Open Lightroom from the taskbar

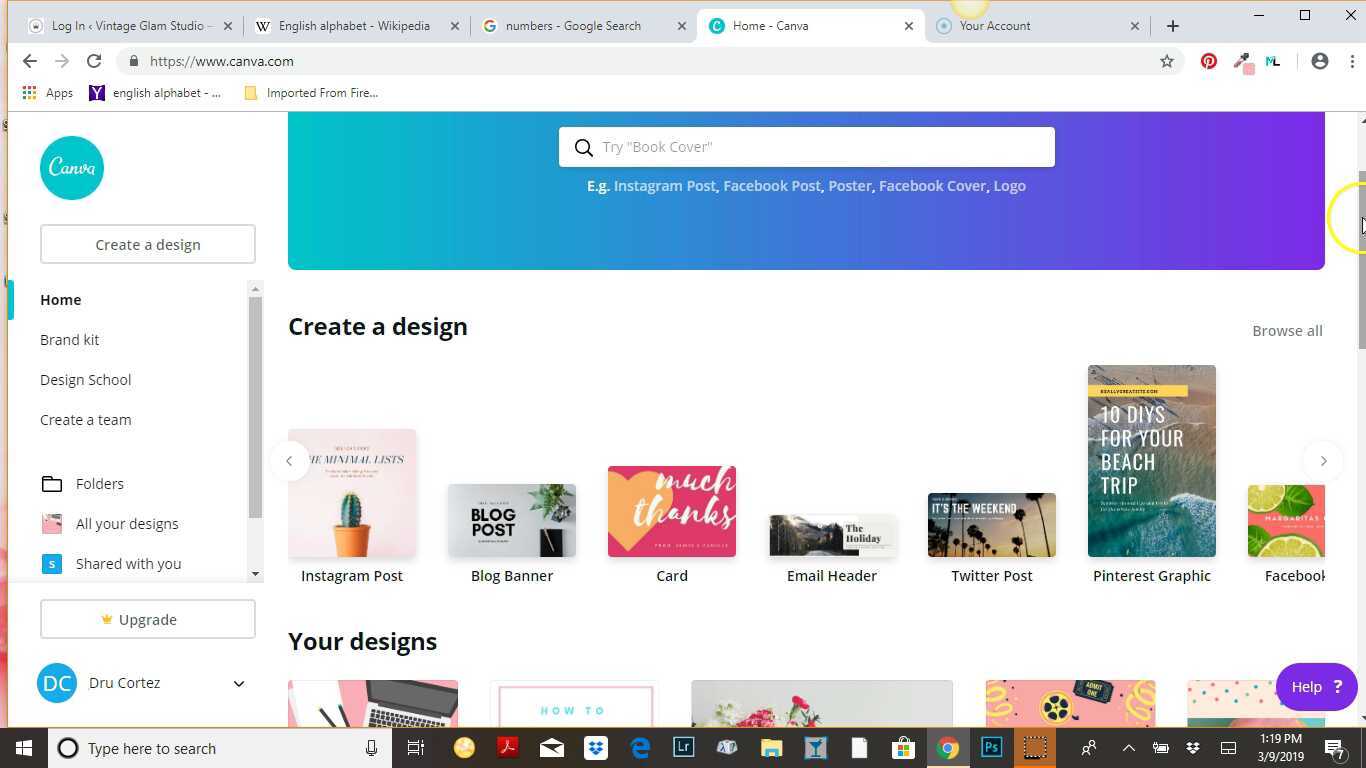pos(684,748)
